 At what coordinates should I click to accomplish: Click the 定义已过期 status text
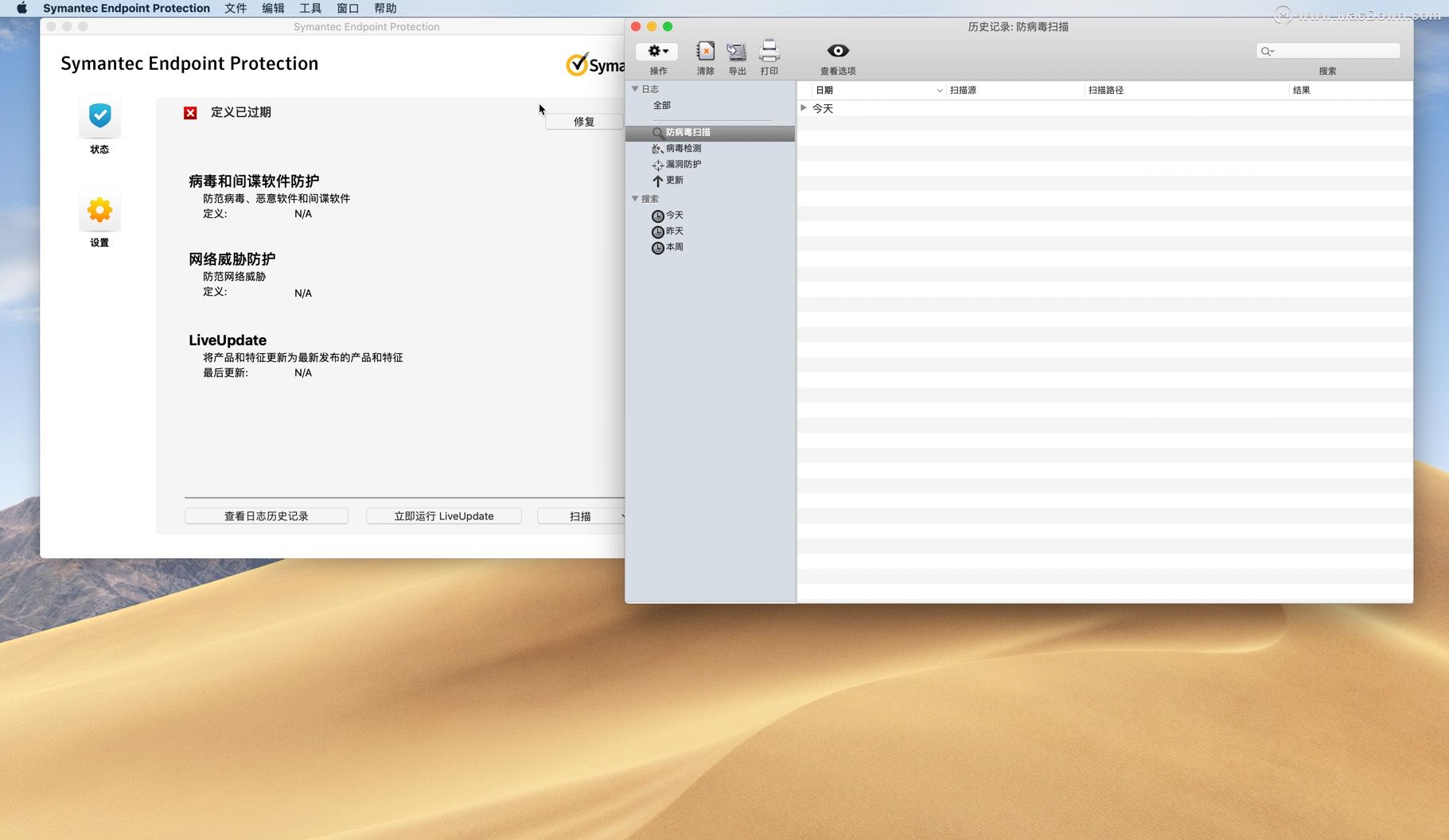(241, 112)
